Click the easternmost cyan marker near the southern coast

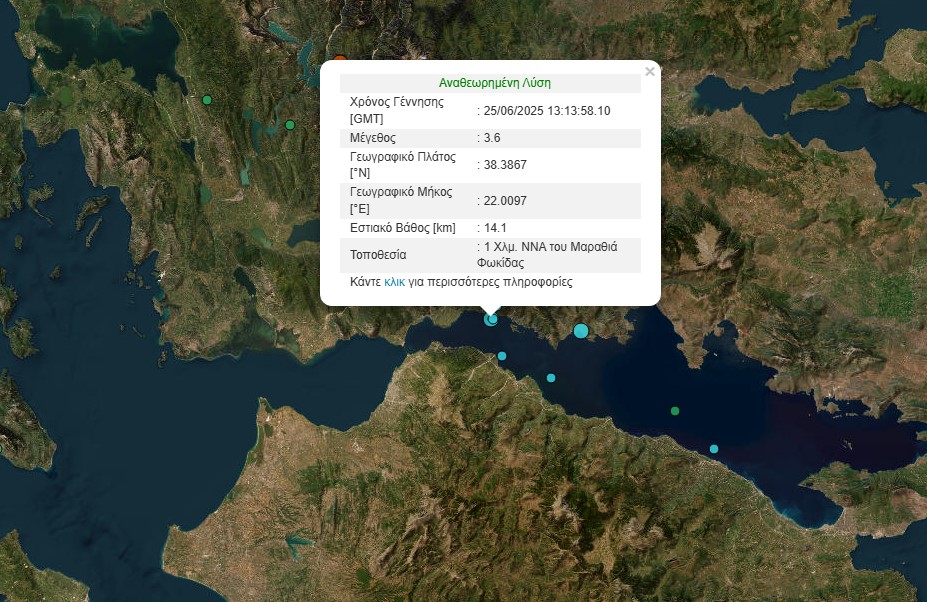point(714,449)
